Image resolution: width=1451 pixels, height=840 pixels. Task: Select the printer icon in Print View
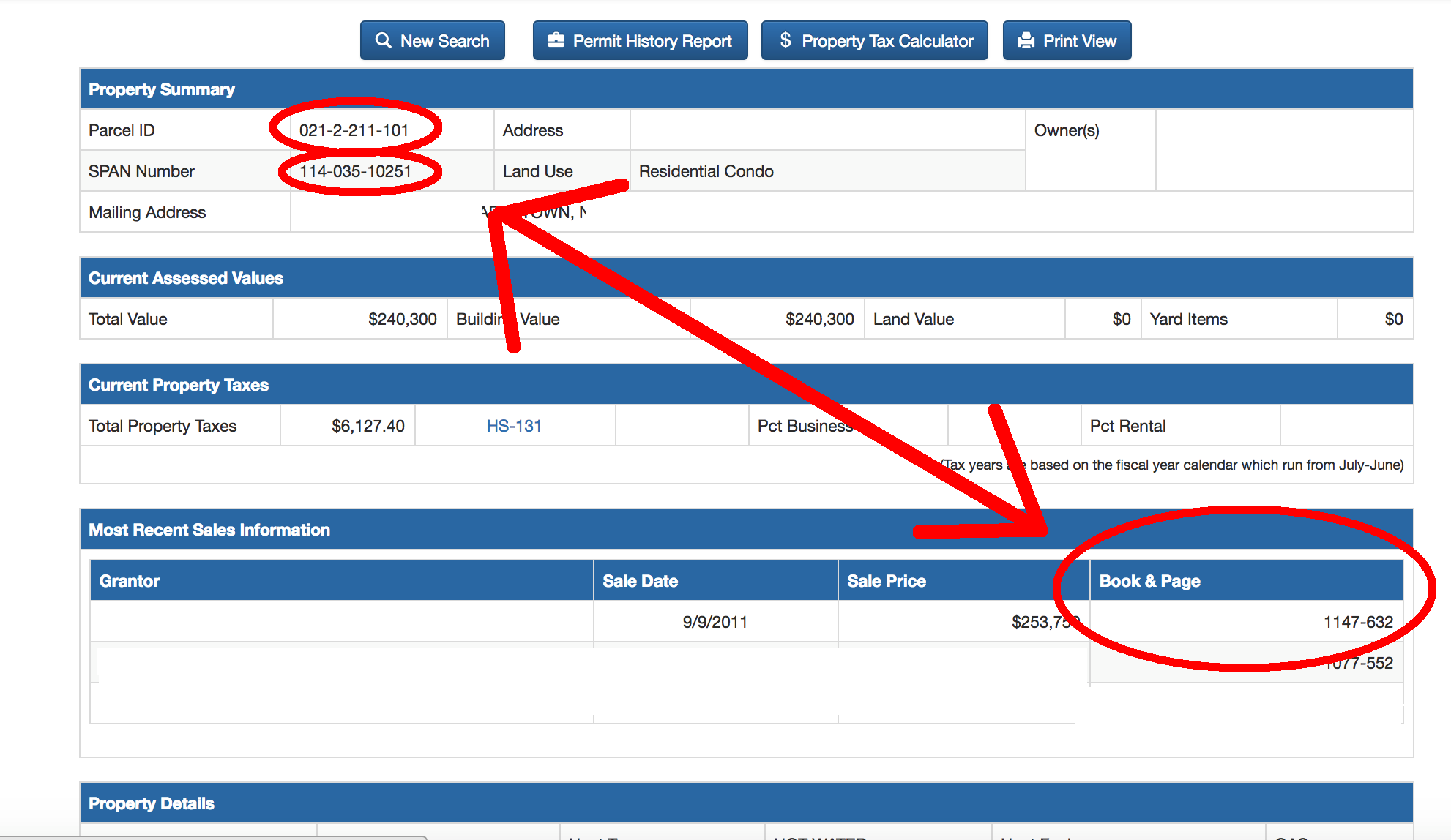[x=1028, y=40]
